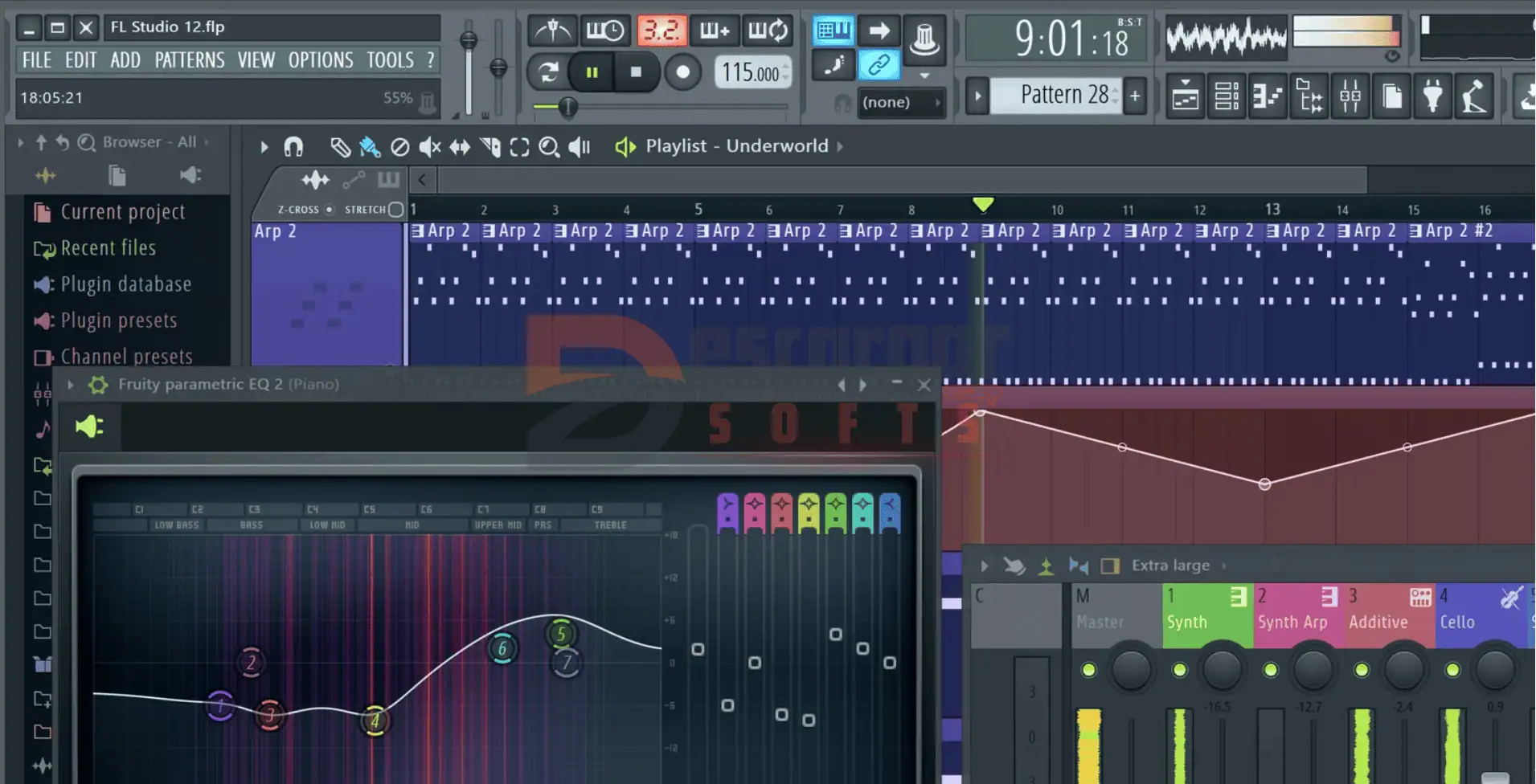Open the browser view icon
Screen dimensions: 1536x784
[1309, 96]
